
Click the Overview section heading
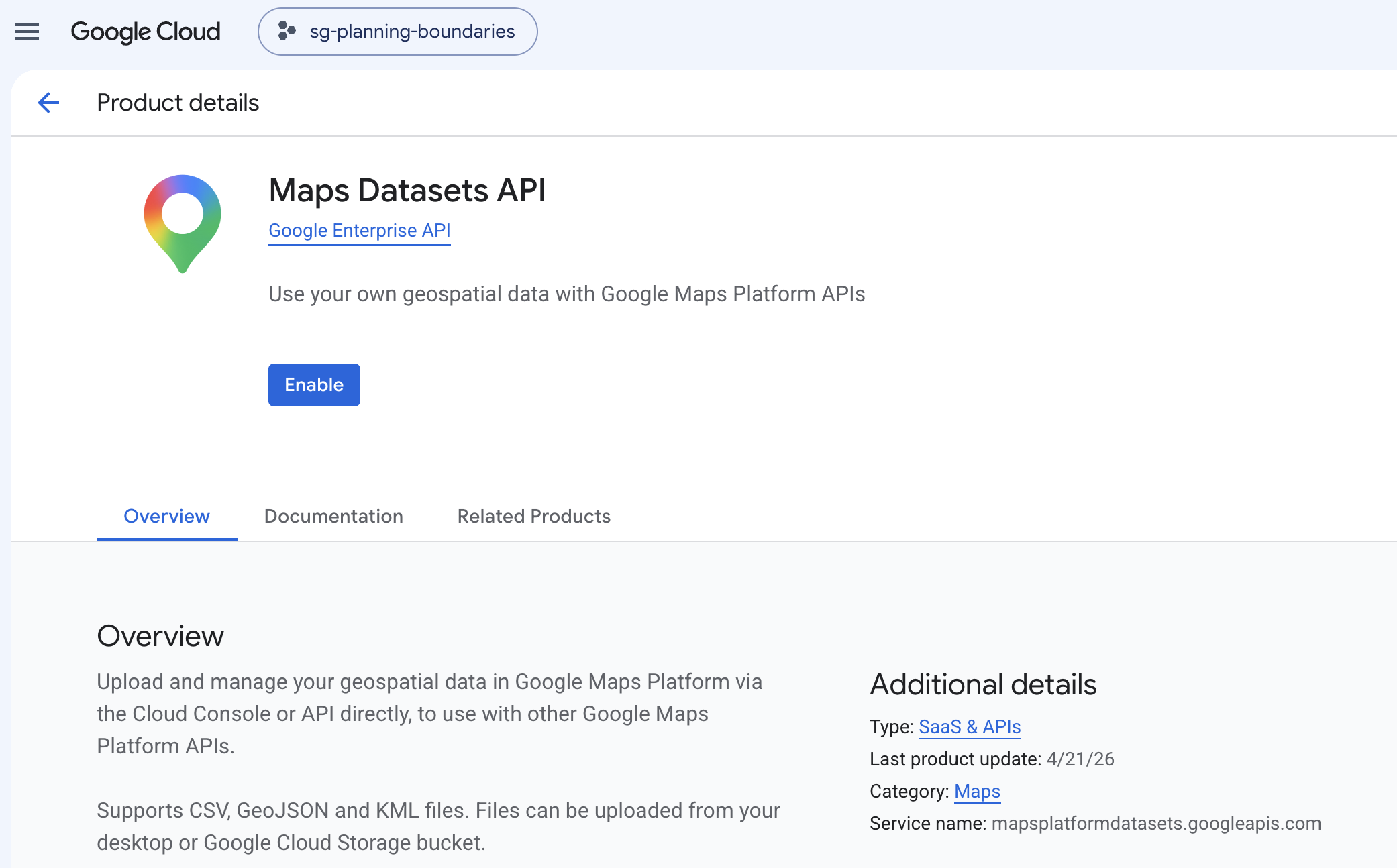[160, 635]
